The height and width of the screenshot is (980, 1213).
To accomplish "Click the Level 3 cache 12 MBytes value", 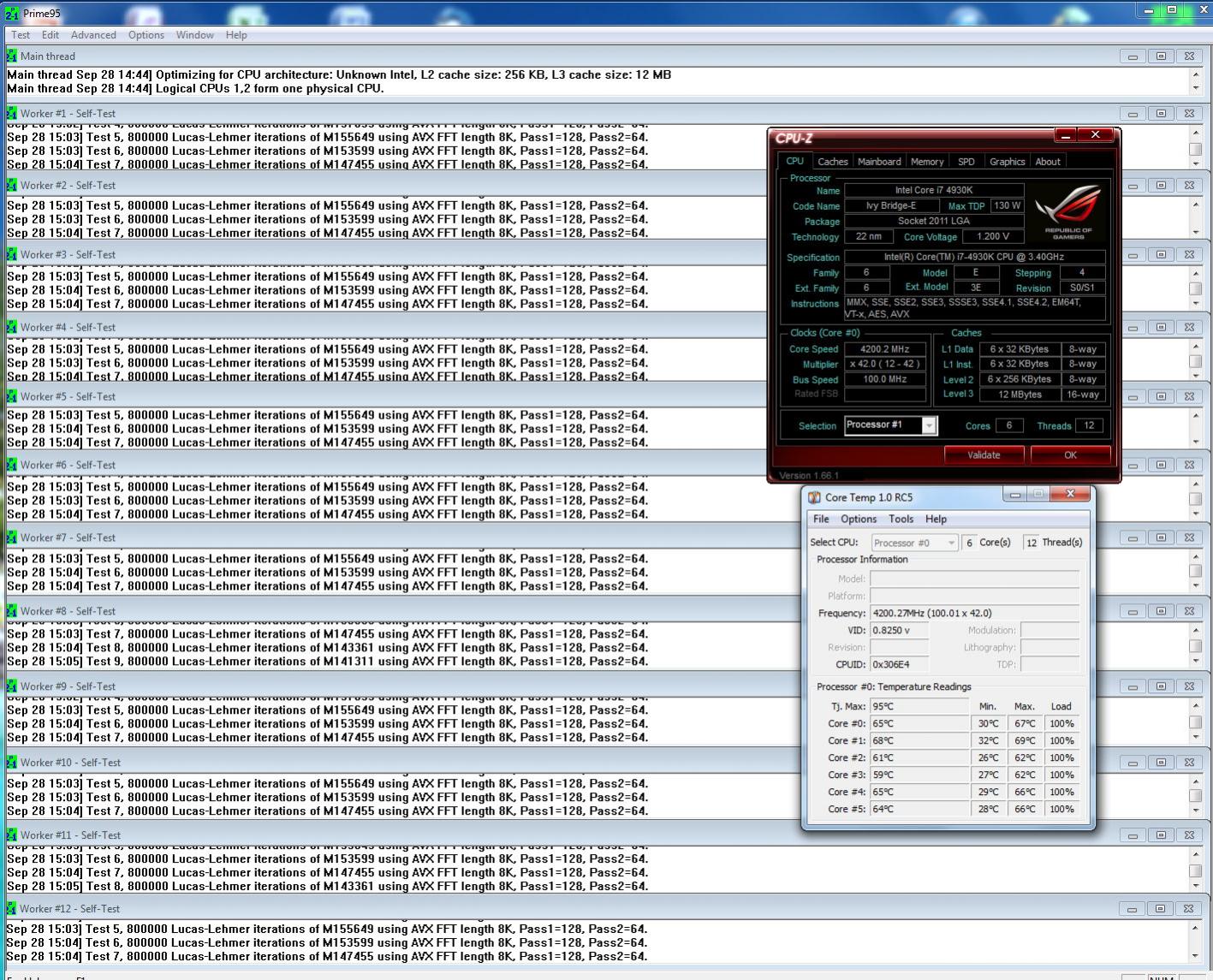I will [1020, 395].
